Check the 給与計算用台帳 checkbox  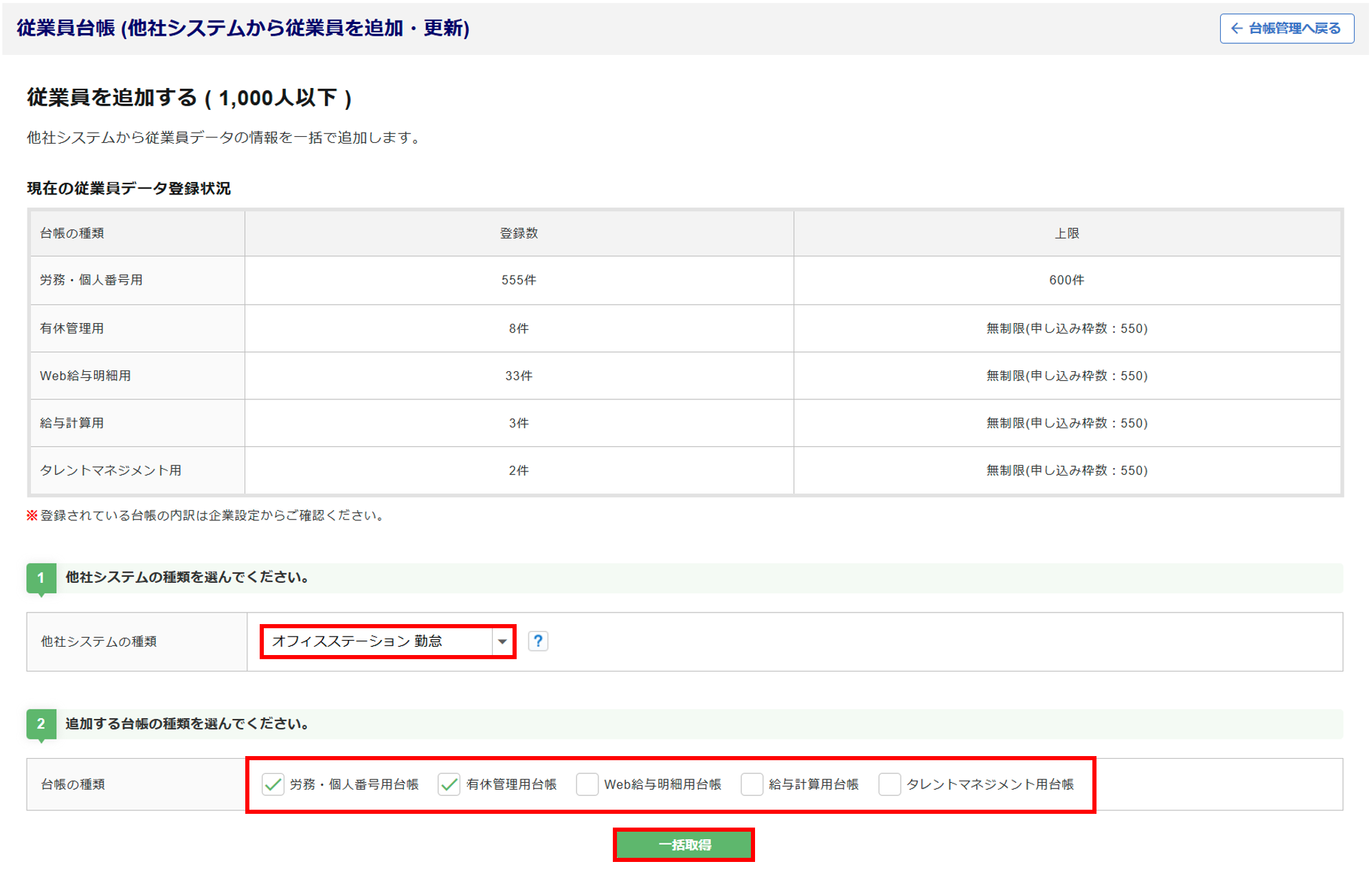(752, 784)
